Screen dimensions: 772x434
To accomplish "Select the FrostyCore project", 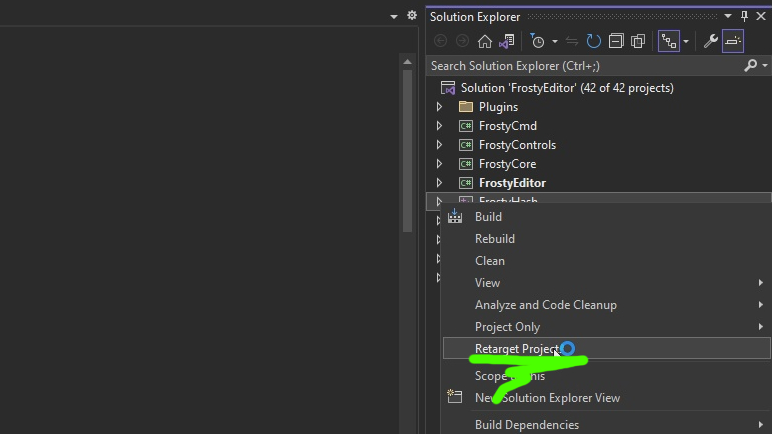I will 508,164.
